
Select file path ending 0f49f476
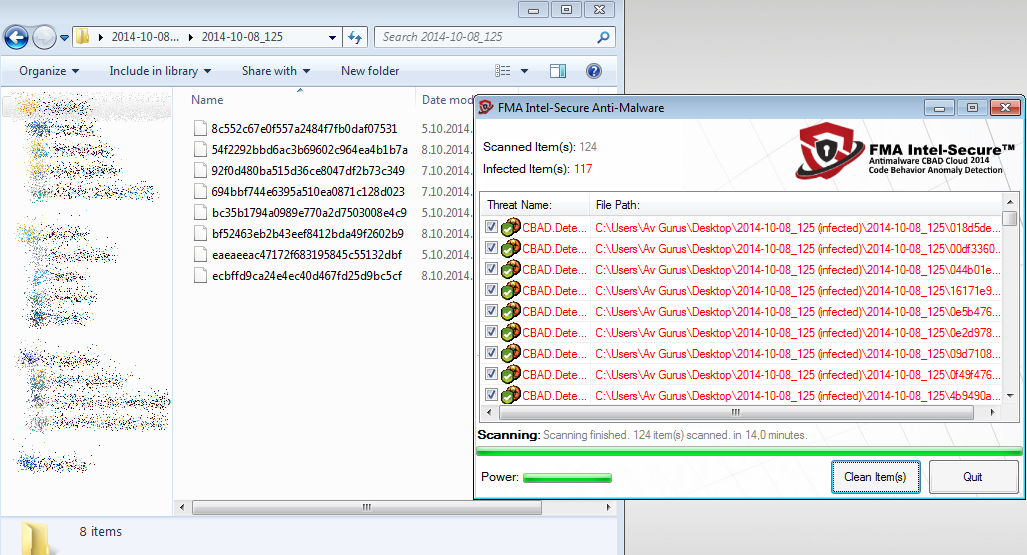coord(798,375)
